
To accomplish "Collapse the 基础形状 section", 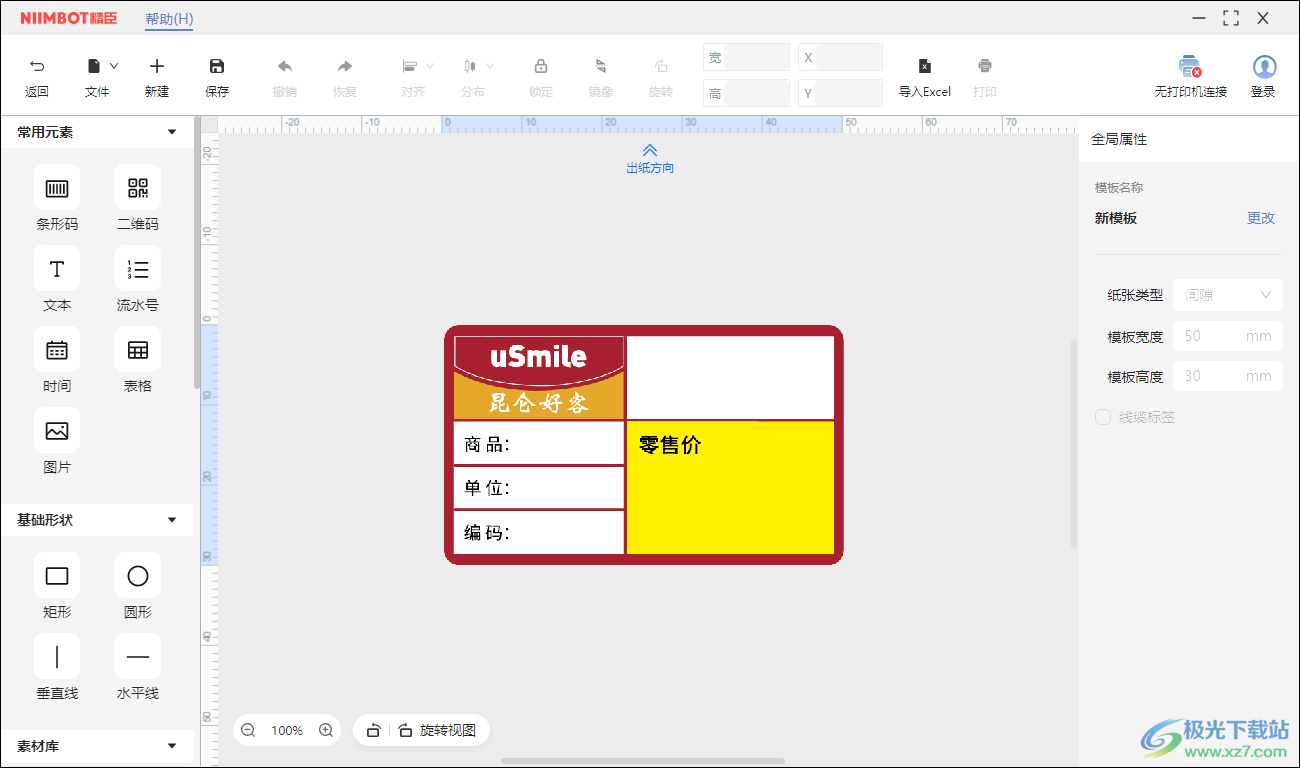I will tap(172, 520).
